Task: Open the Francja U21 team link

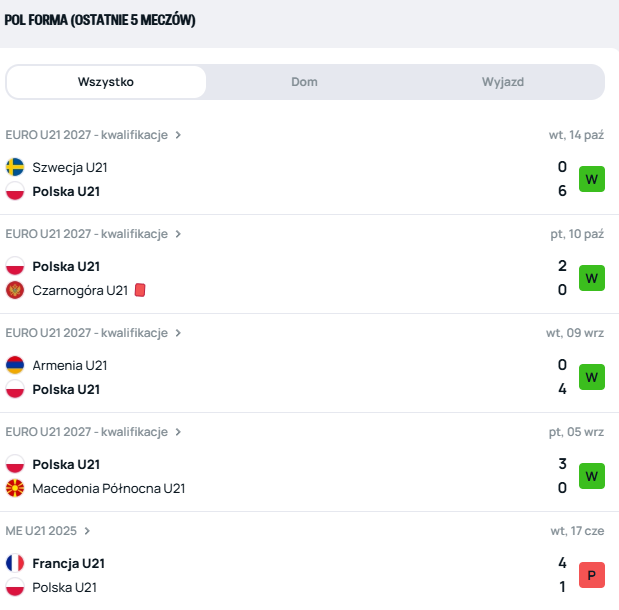Action: 68,563
